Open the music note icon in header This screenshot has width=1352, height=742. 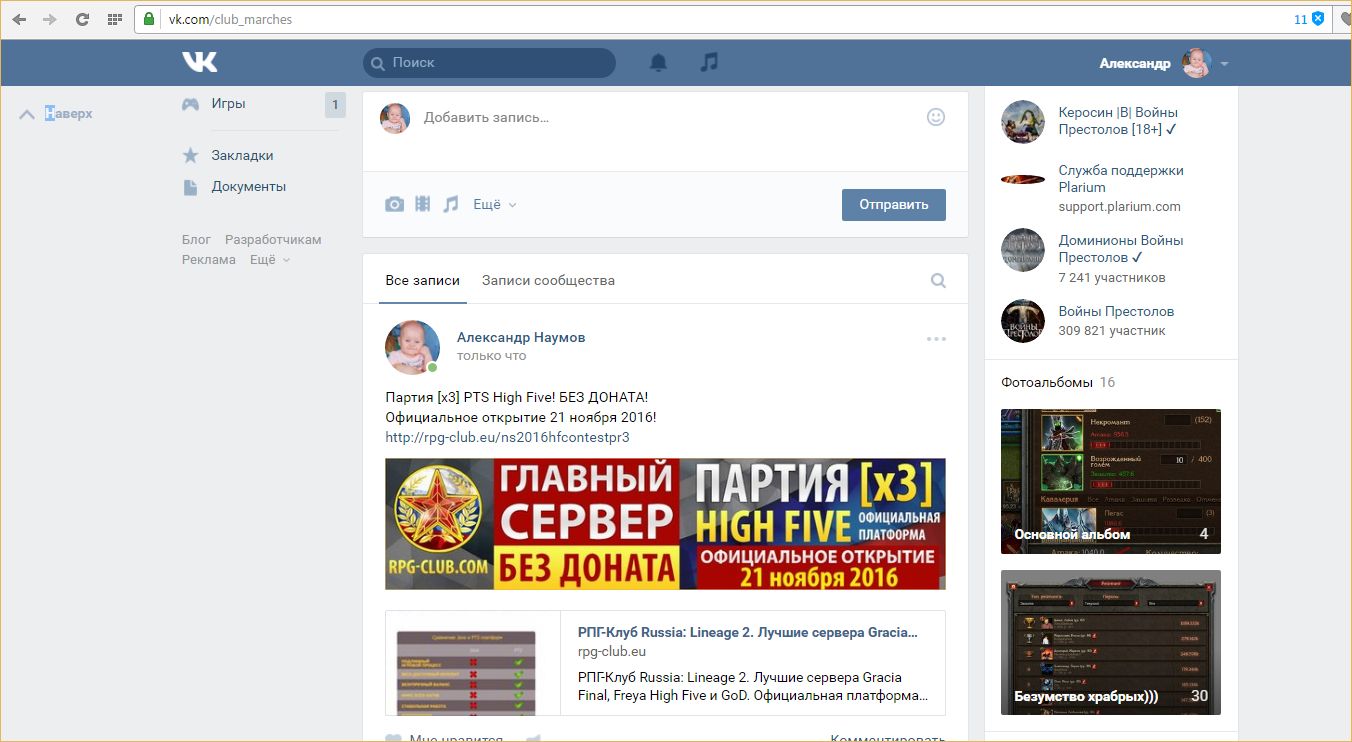point(709,62)
